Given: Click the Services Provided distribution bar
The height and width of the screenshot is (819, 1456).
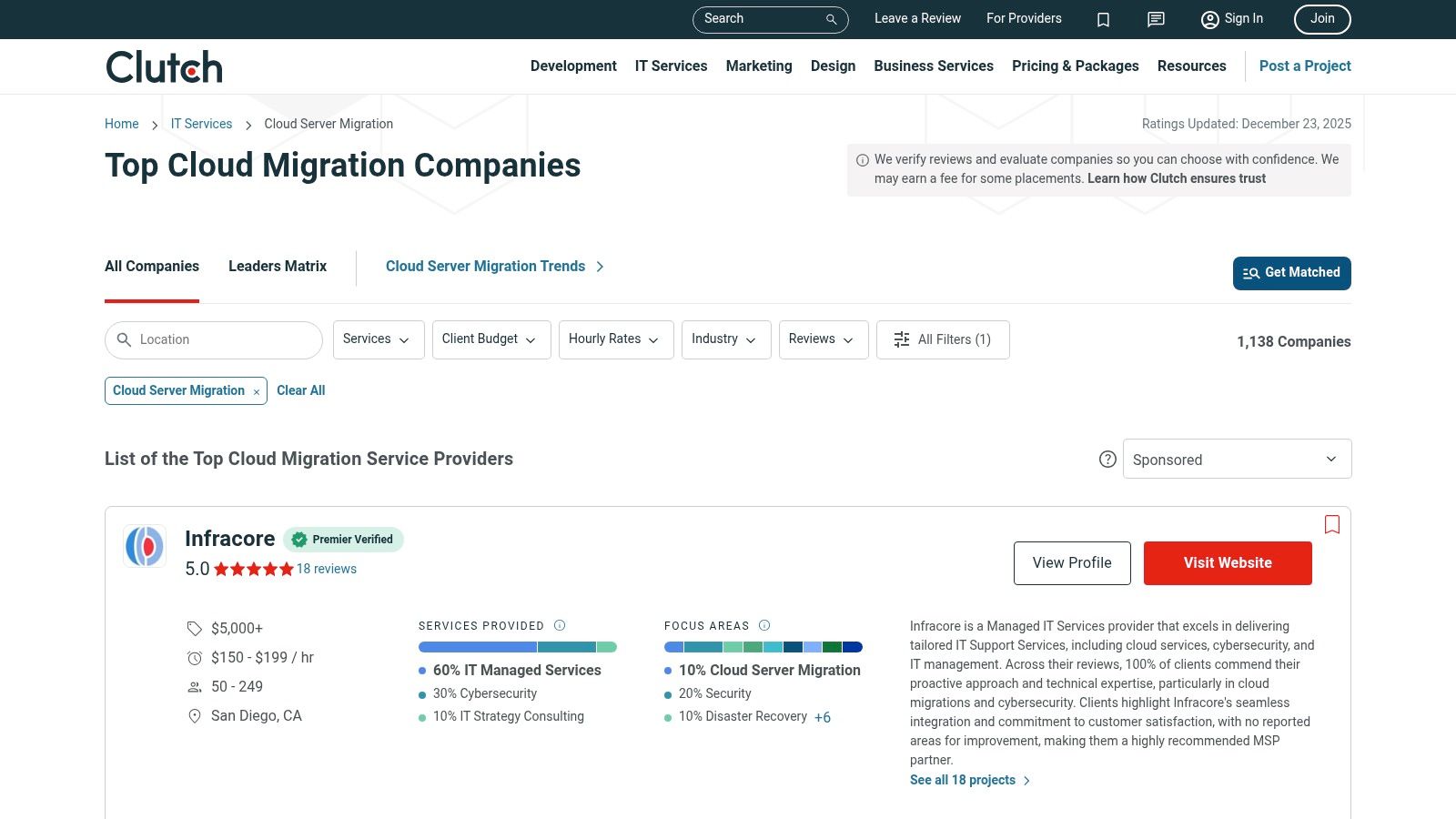Looking at the screenshot, I should (518, 646).
